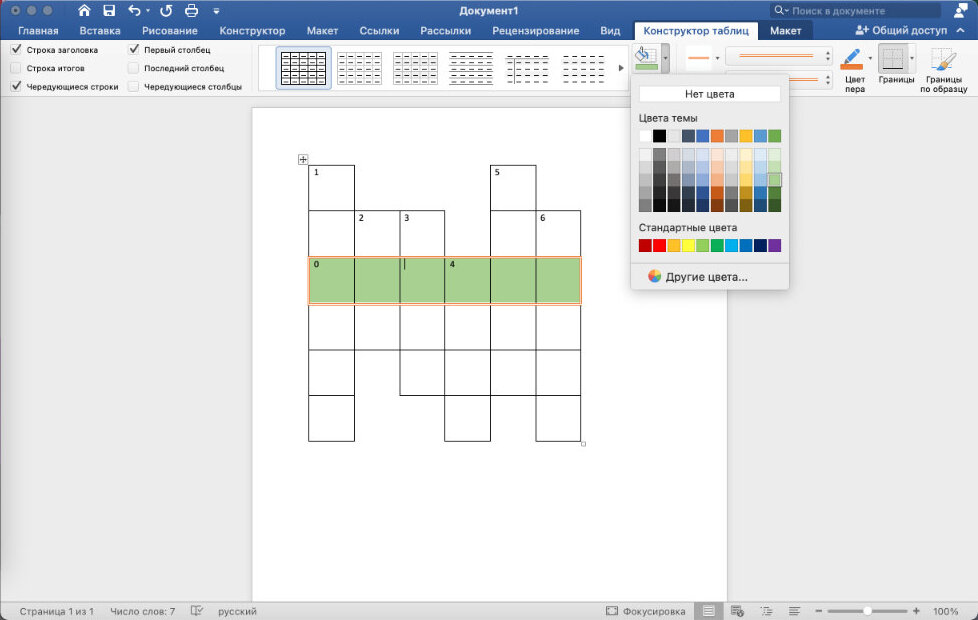The height and width of the screenshot is (620, 978).
Task: Click the table move handle icon
Action: 303,159
